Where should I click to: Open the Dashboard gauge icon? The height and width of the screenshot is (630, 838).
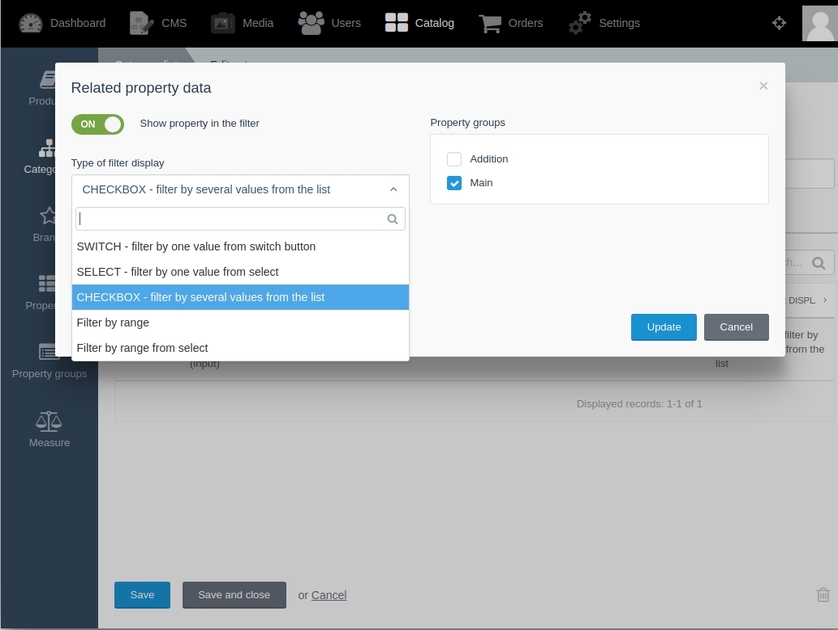coord(30,23)
